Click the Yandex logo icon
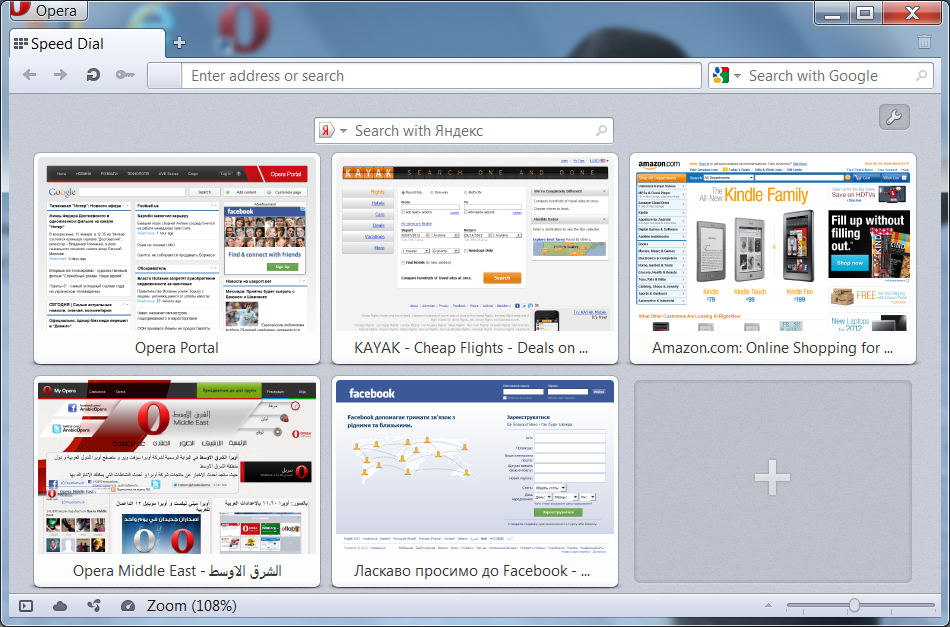 pyautogui.click(x=327, y=131)
